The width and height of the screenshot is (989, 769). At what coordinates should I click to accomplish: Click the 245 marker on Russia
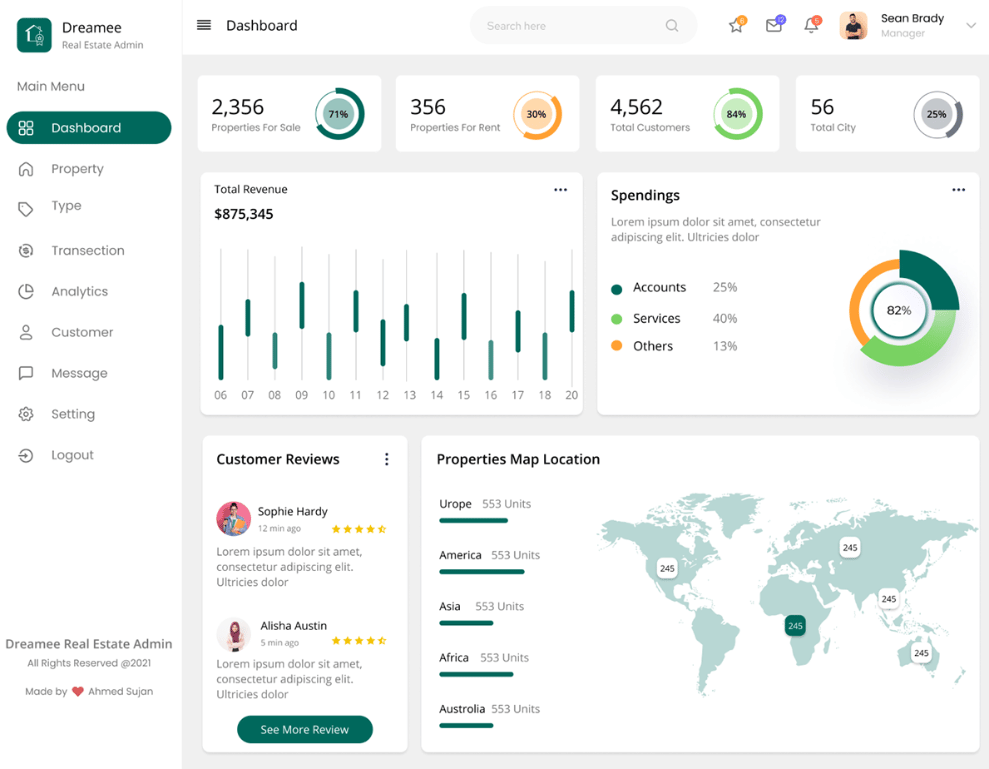(850, 548)
